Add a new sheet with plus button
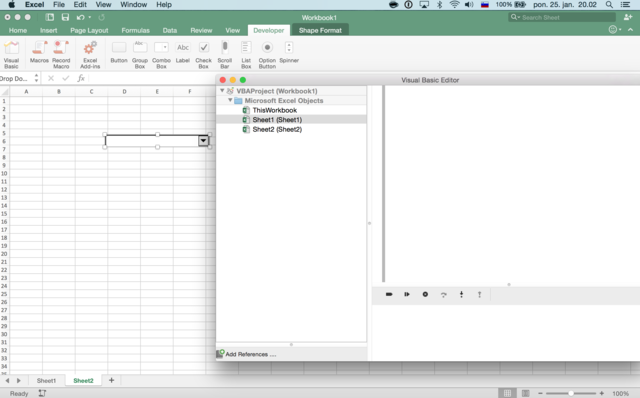Screen dimensions: 640x398 [111, 380]
